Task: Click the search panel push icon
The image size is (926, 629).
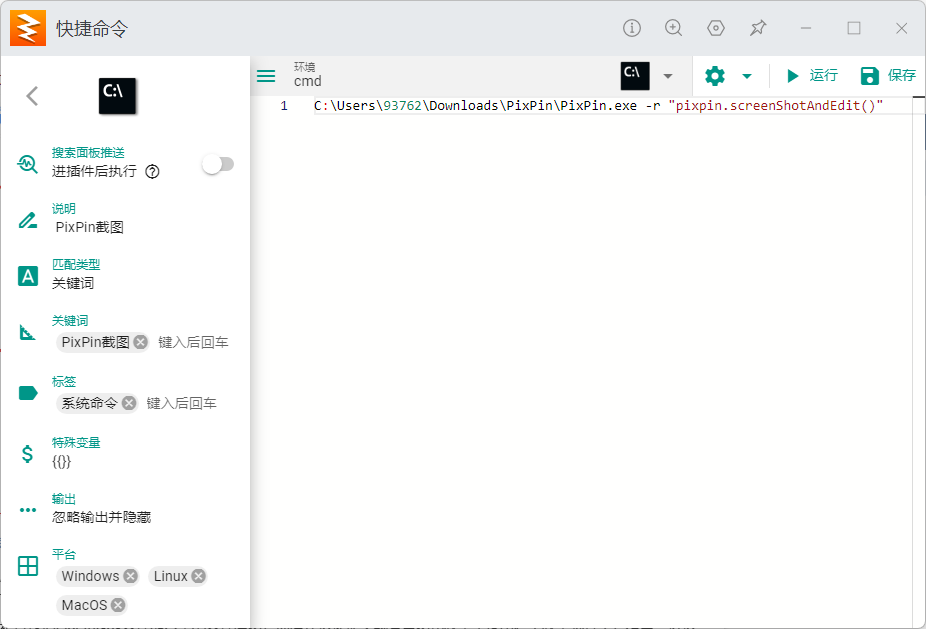Action: coord(28,164)
